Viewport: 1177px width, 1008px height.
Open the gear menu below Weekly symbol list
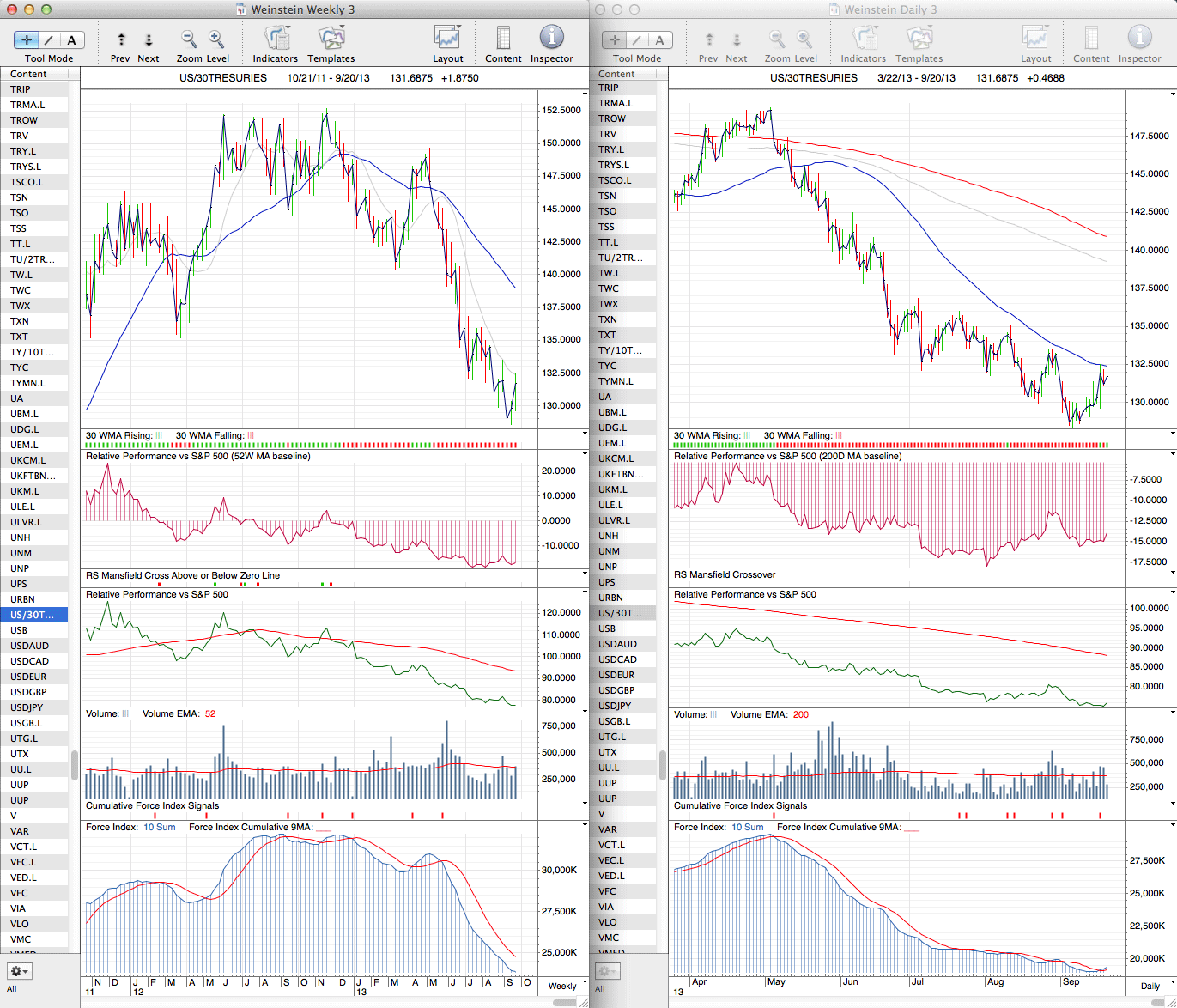[19, 971]
